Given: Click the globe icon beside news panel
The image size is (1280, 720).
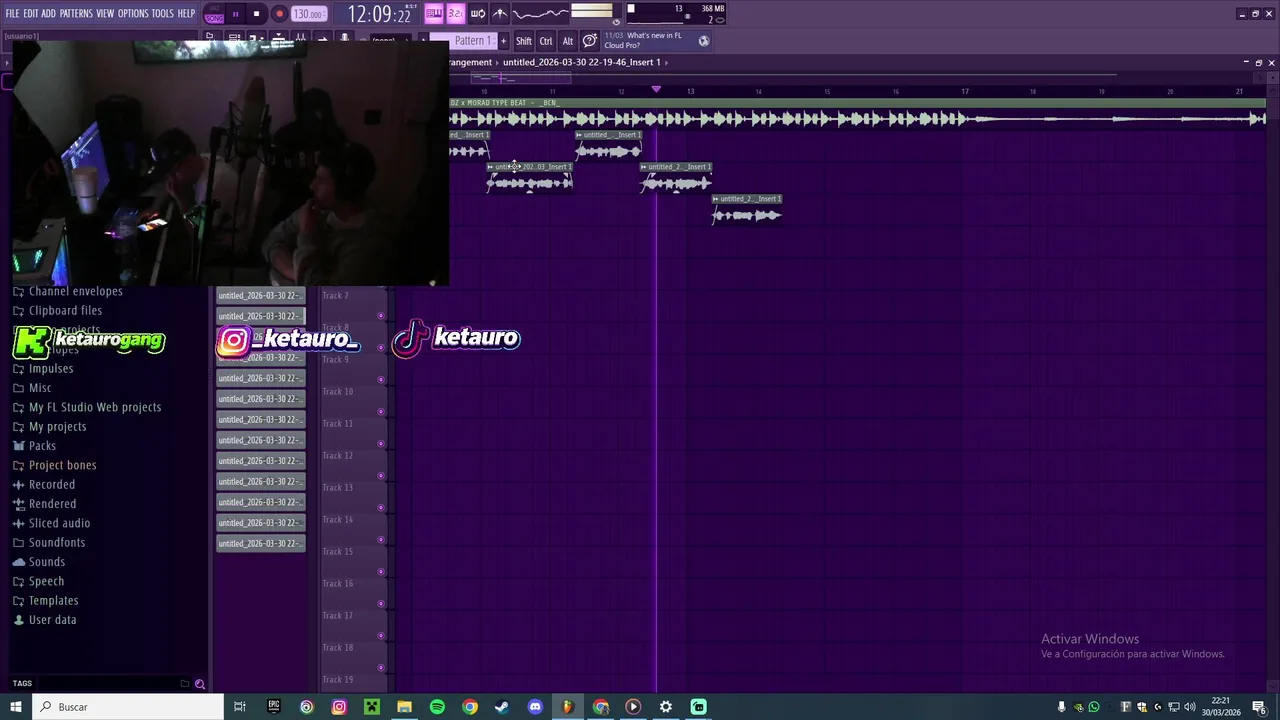Looking at the screenshot, I should pyautogui.click(x=704, y=41).
